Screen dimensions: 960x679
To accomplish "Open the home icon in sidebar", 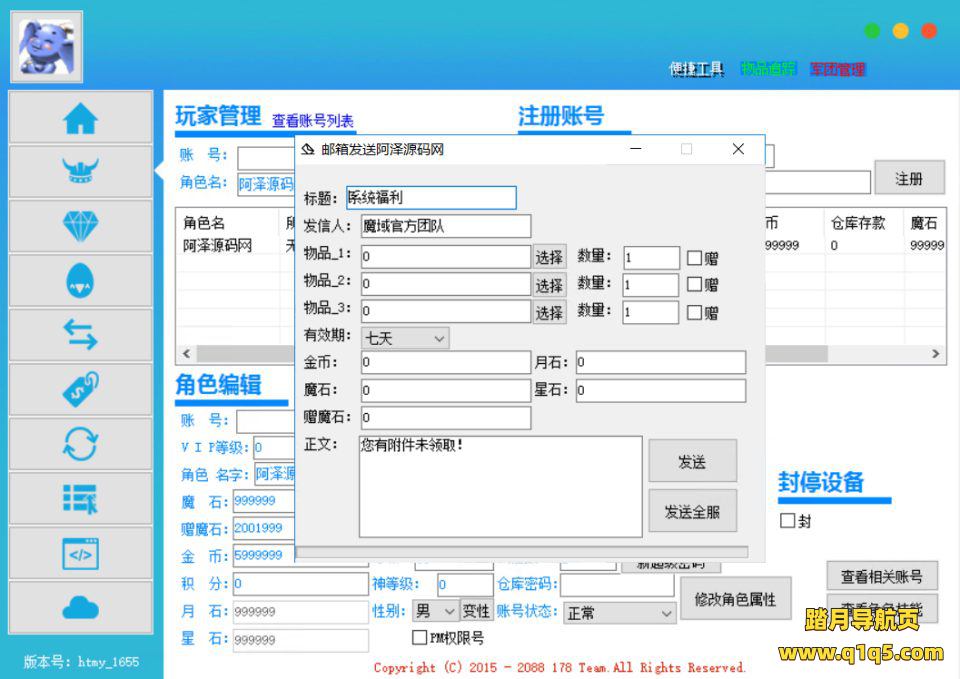I will (81, 119).
